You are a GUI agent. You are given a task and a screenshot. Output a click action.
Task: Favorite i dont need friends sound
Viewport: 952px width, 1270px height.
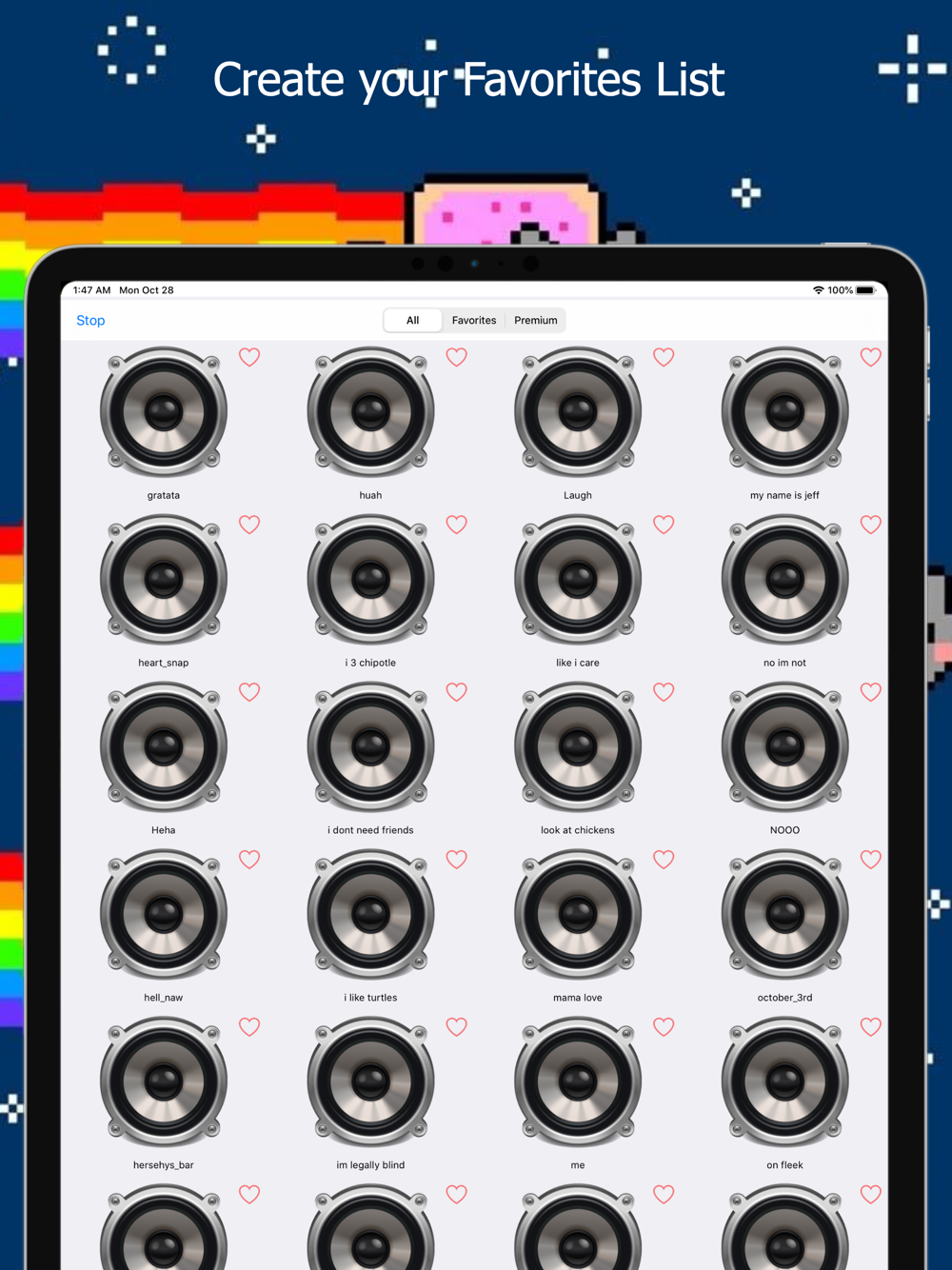[x=457, y=692]
